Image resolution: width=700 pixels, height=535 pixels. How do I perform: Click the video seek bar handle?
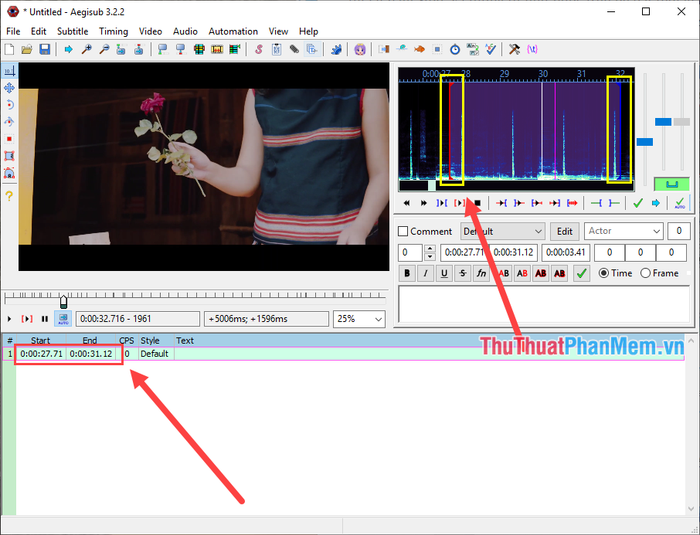tap(63, 302)
